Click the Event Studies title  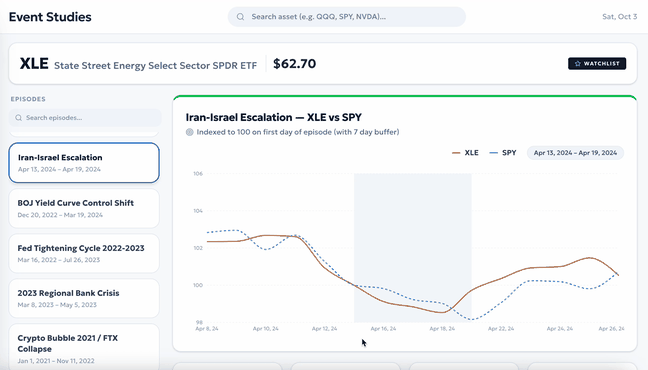pyautogui.click(x=50, y=17)
